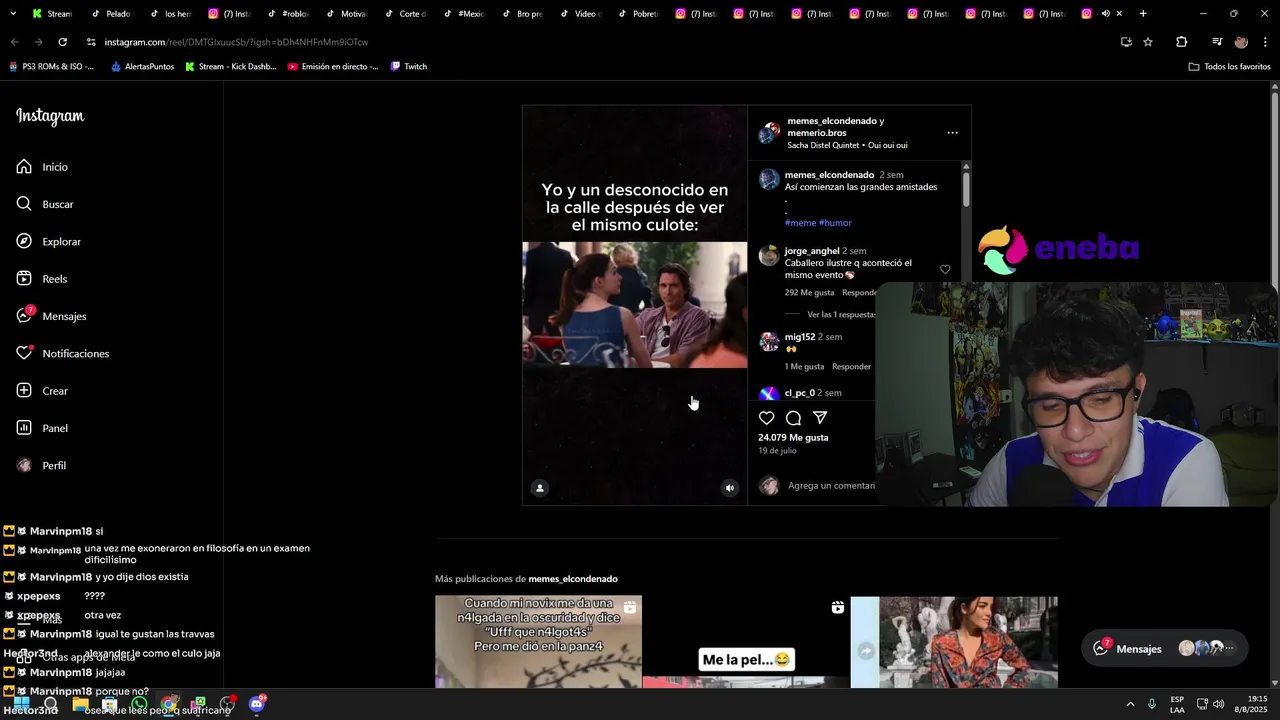1280x720 pixels.
Task: Open the tab search dropdown arrow
Action: (x=13, y=14)
